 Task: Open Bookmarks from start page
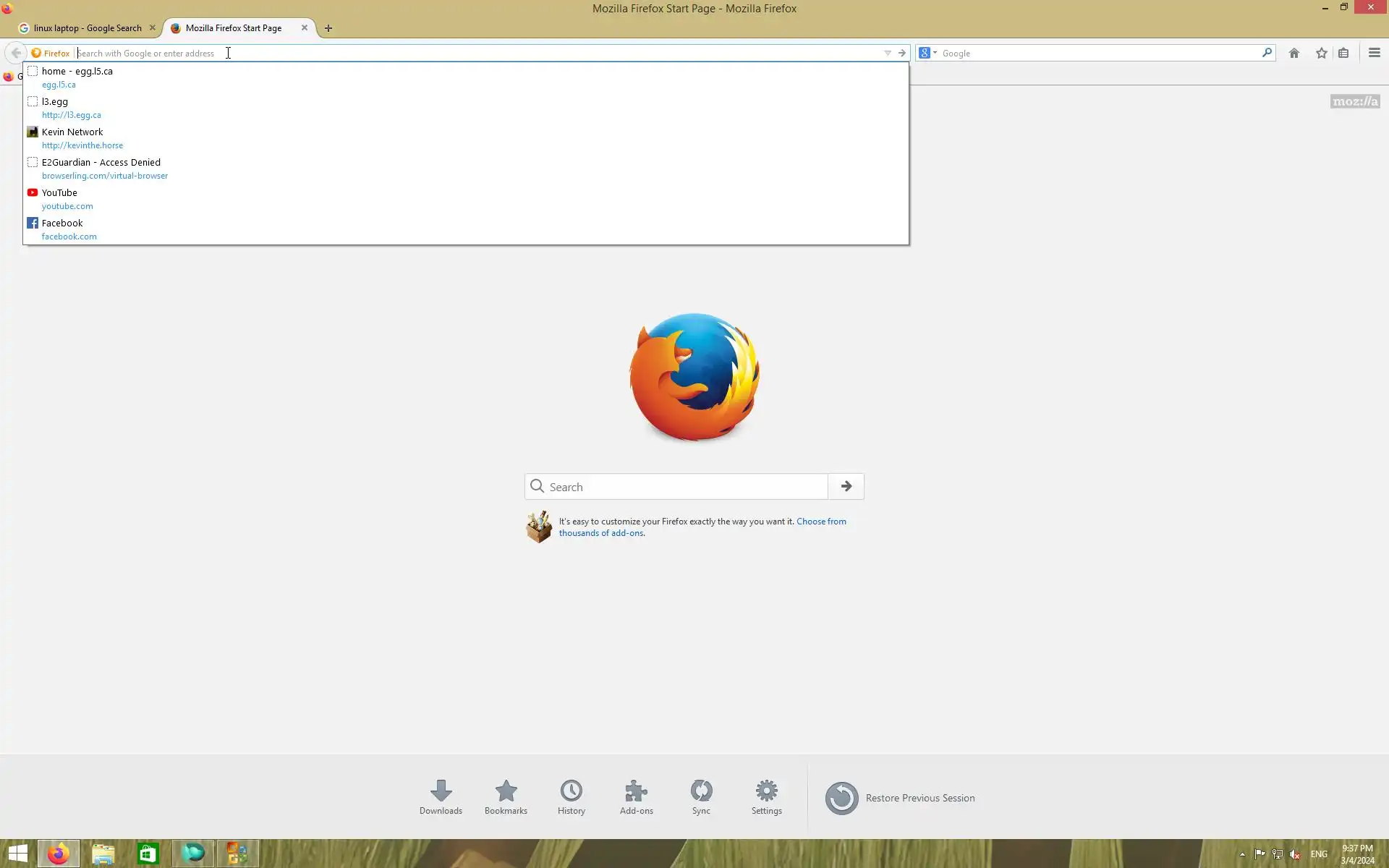pos(506,796)
